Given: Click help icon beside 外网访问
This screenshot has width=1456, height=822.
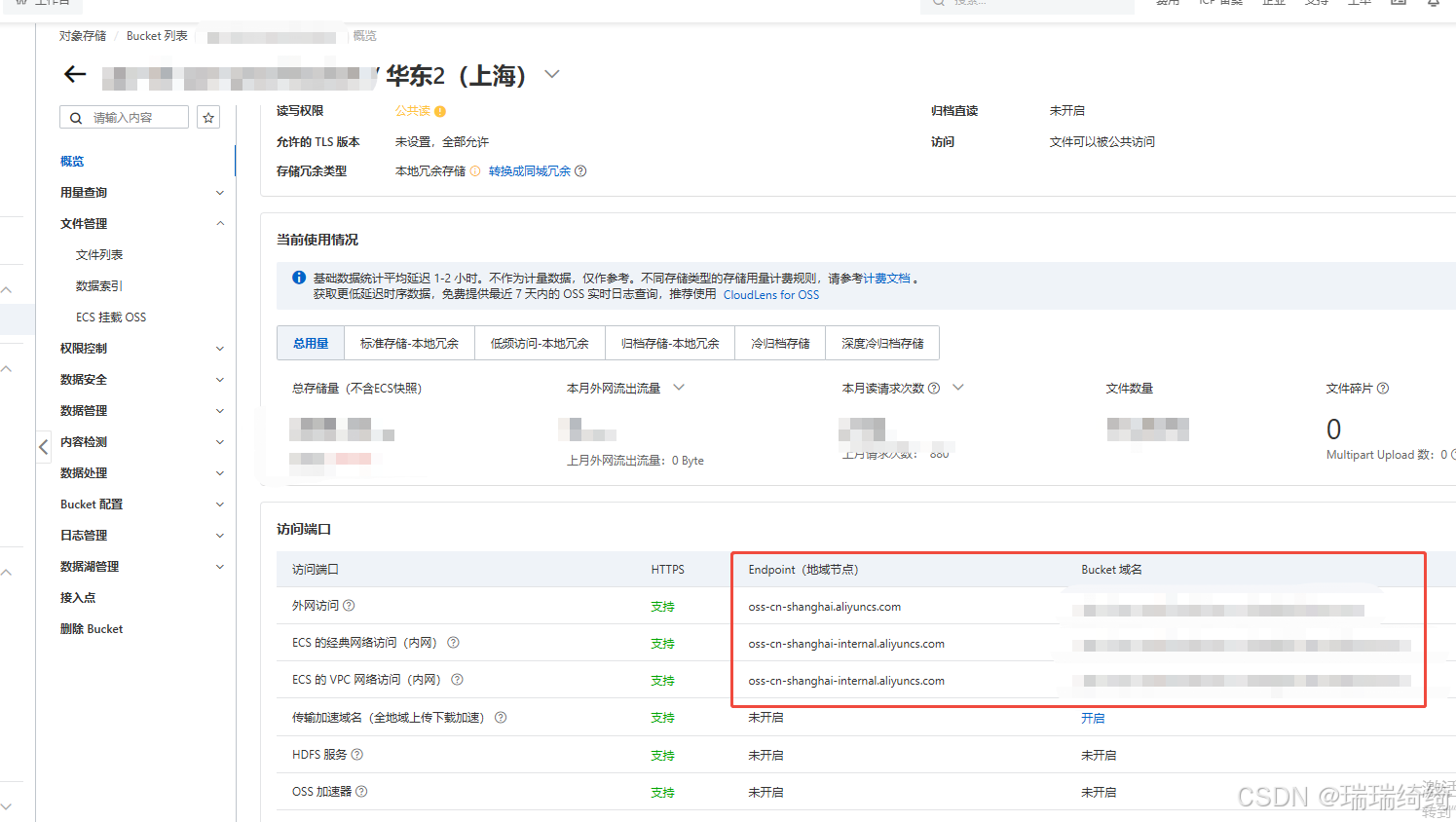Looking at the screenshot, I should coord(349,605).
